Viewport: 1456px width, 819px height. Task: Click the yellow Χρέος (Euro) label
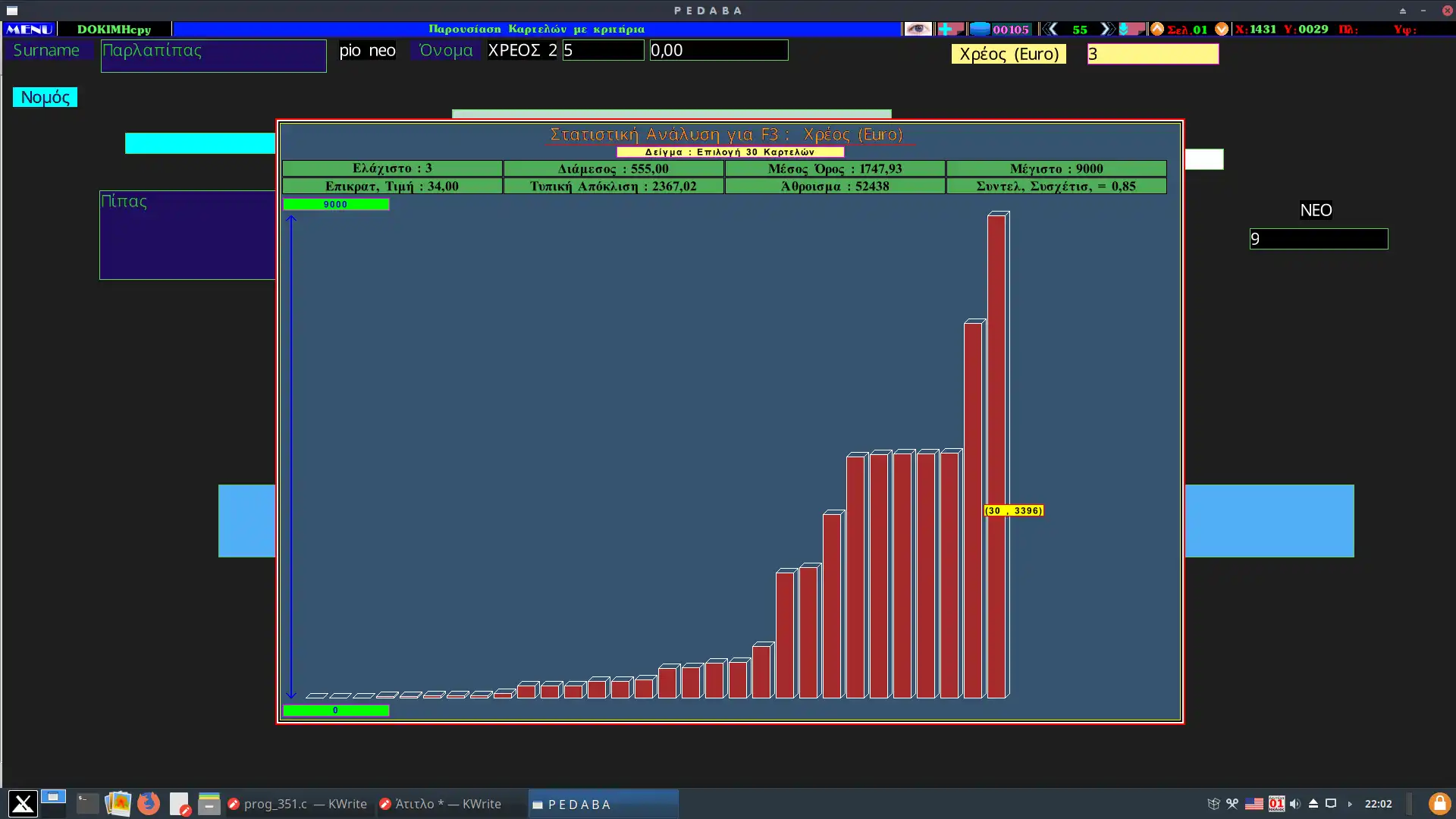click(1009, 54)
